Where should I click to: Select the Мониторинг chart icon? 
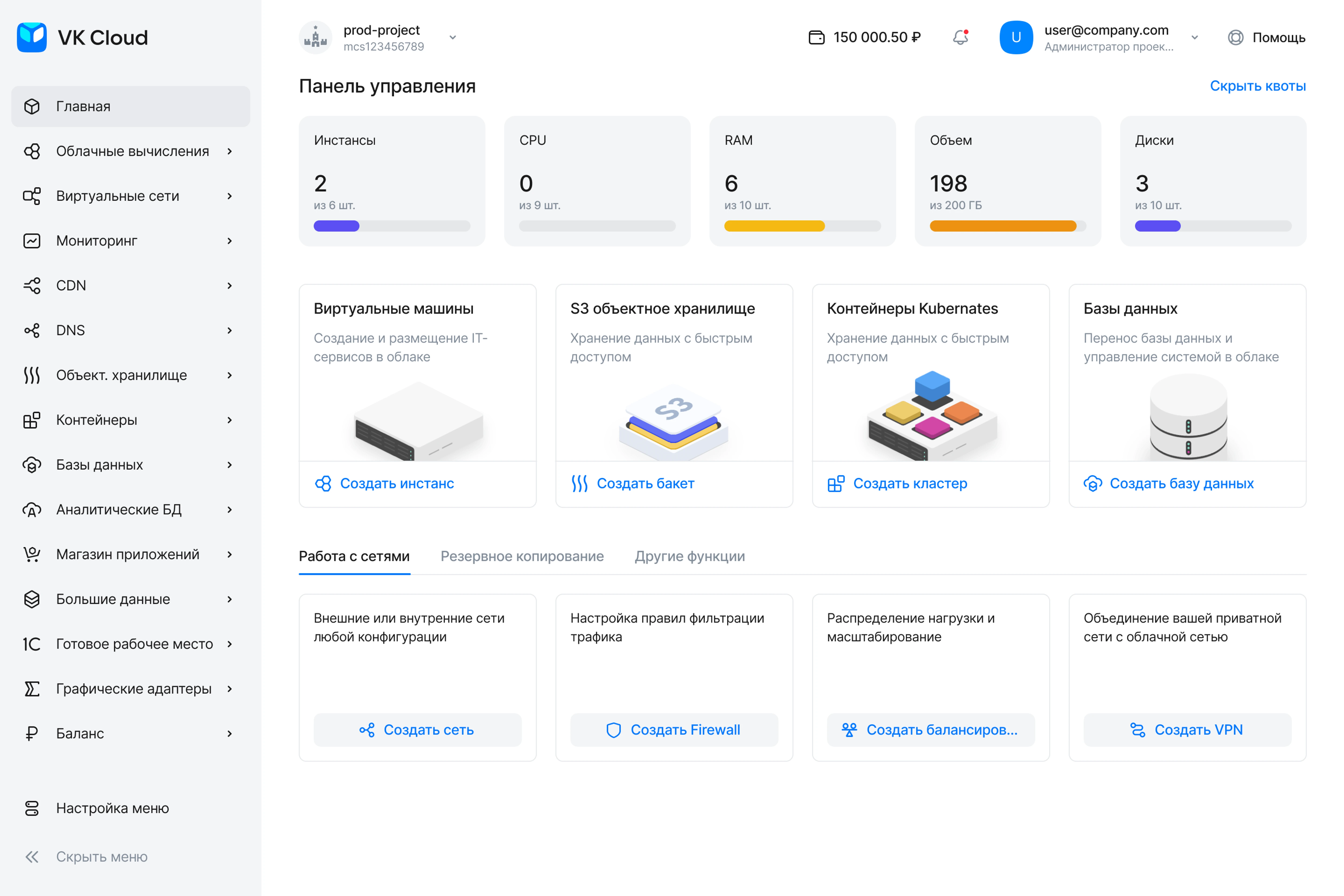(x=32, y=241)
